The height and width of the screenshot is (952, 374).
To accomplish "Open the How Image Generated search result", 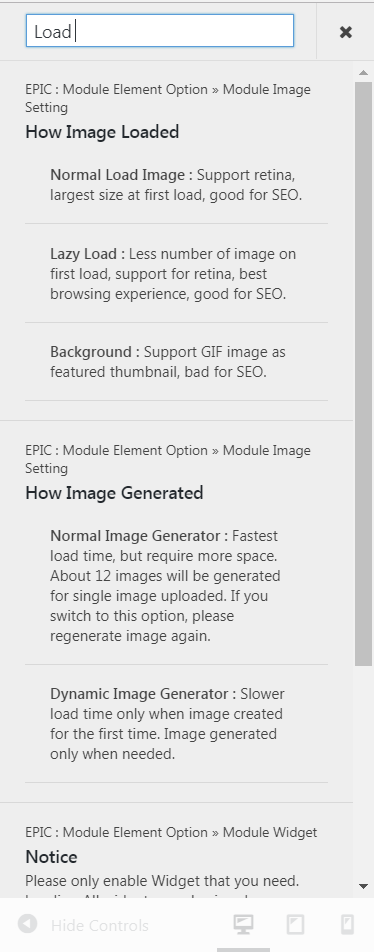I will pos(114,492).
